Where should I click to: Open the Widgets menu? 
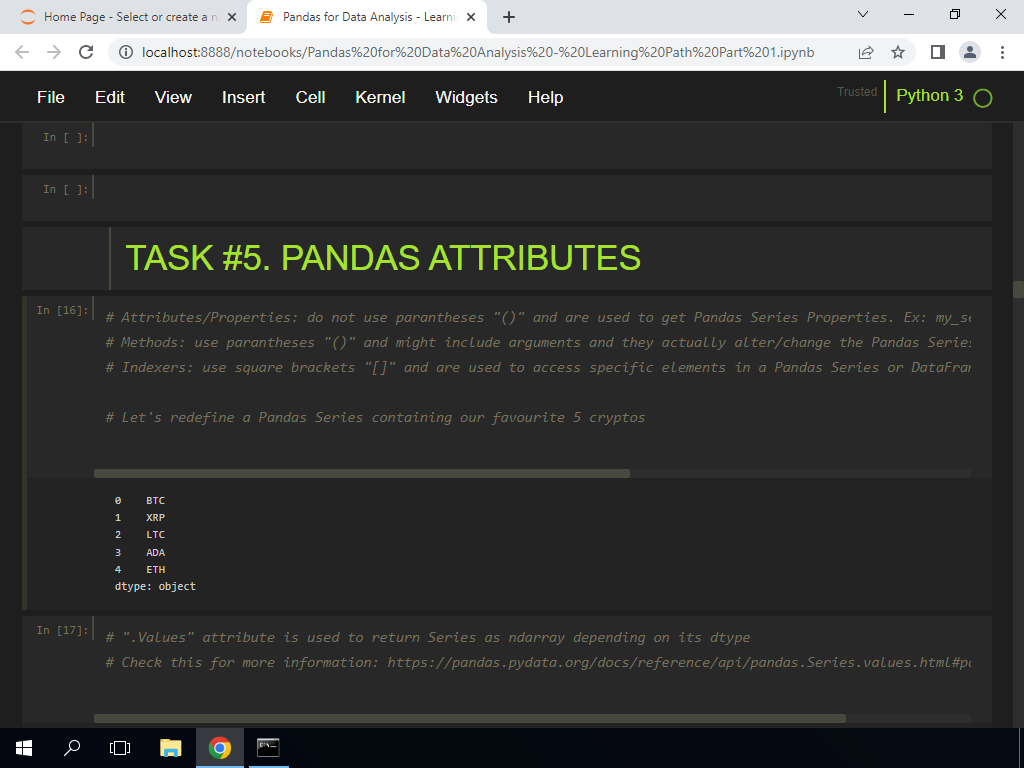tap(466, 97)
